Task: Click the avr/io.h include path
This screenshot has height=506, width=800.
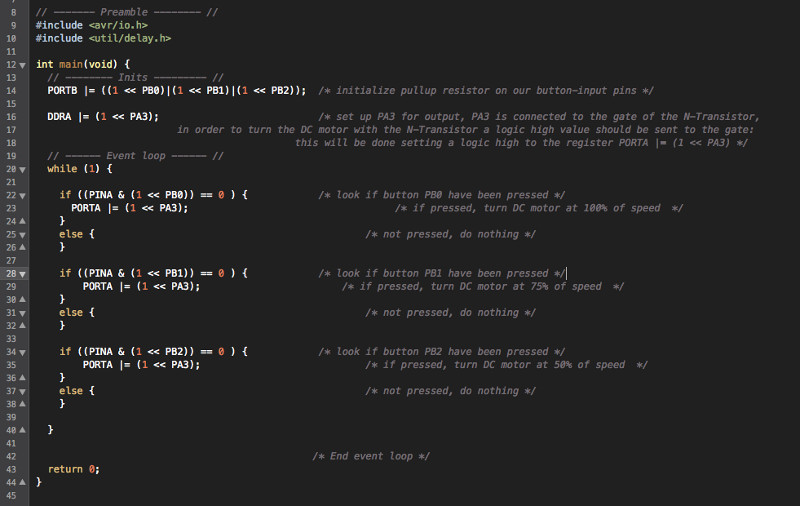Action: [118, 26]
